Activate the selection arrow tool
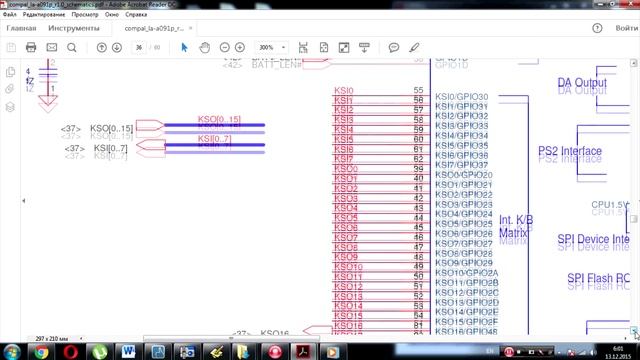Screen dimensions: 640x360 coord(184,47)
